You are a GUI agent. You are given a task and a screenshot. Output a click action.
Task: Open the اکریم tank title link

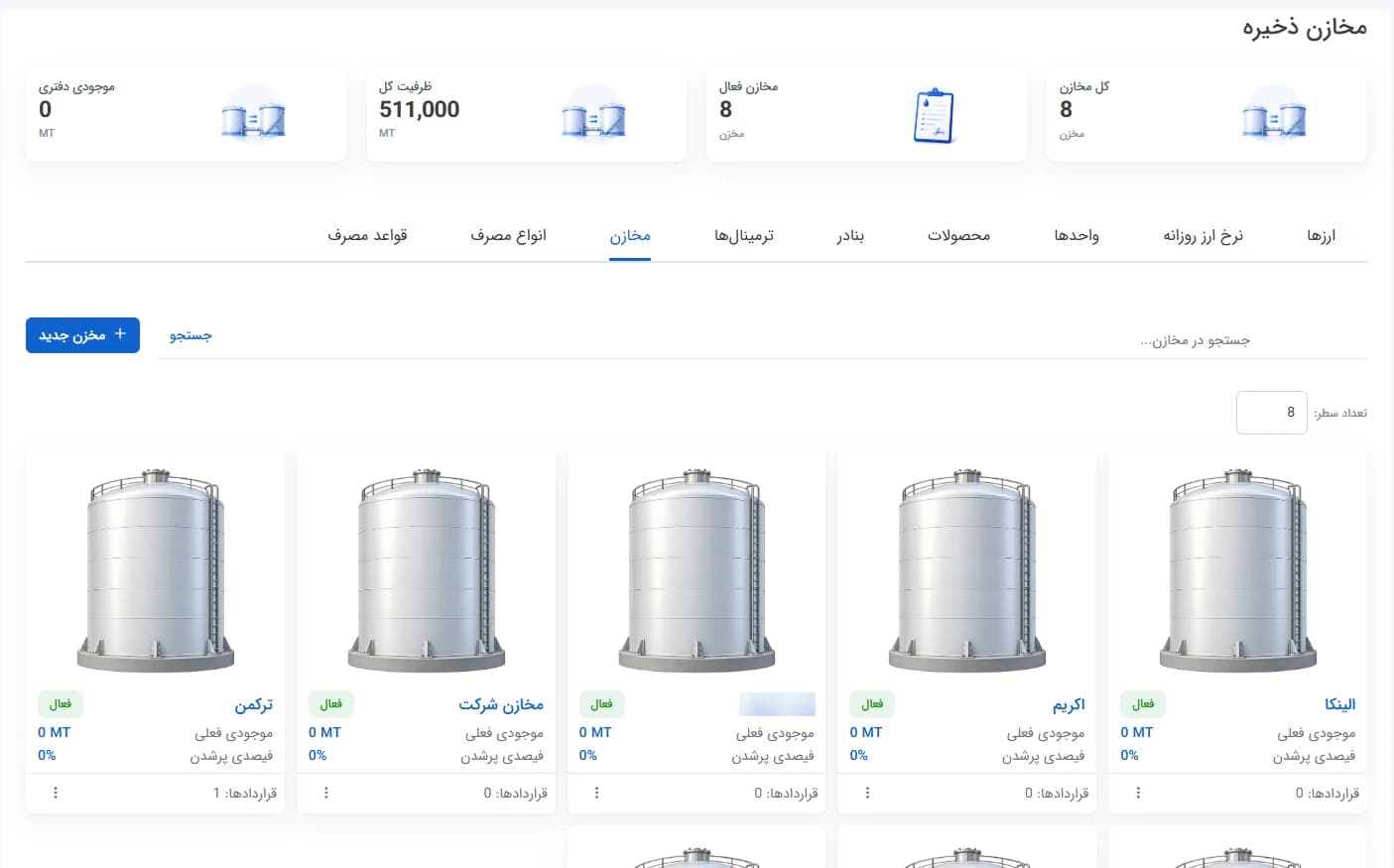pyautogui.click(x=1069, y=704)
